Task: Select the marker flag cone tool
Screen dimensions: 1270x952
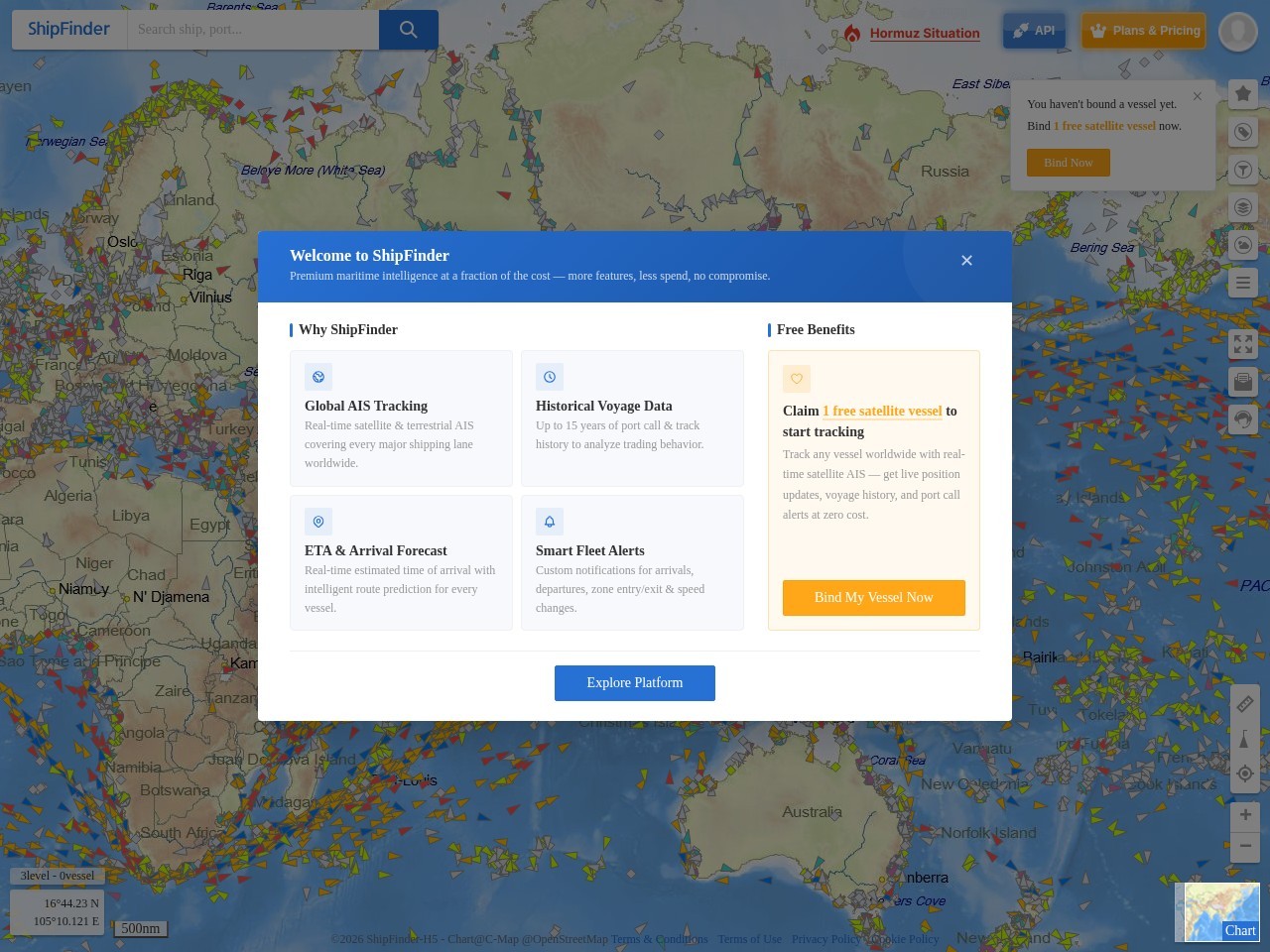Action: (x=1245, y=739)
